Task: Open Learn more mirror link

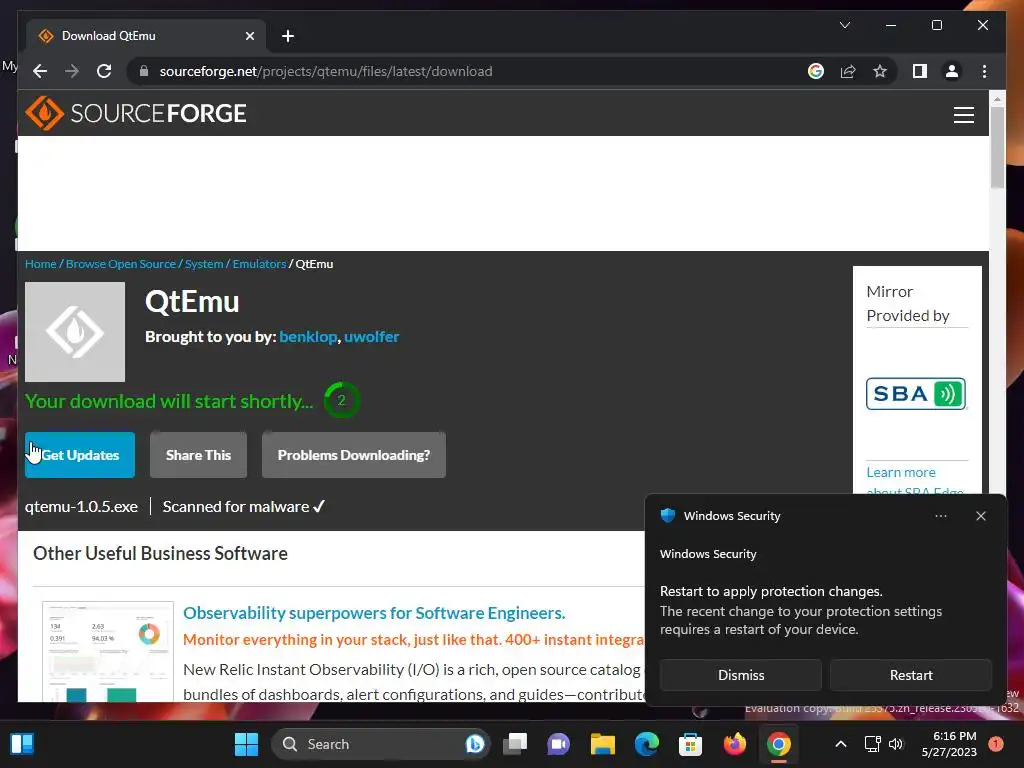Action: 901,472
